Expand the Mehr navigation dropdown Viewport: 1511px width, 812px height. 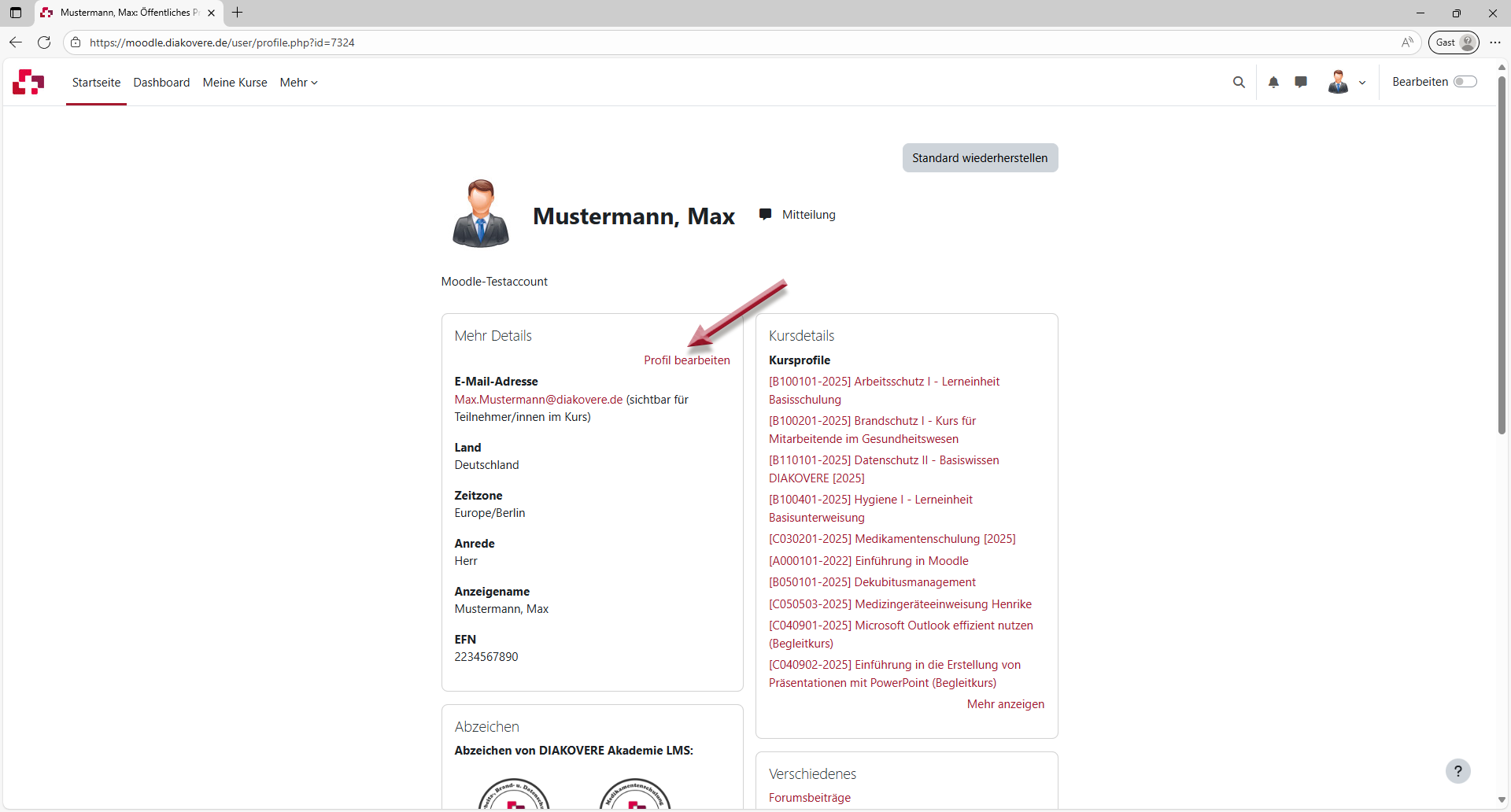coord(298,83)
